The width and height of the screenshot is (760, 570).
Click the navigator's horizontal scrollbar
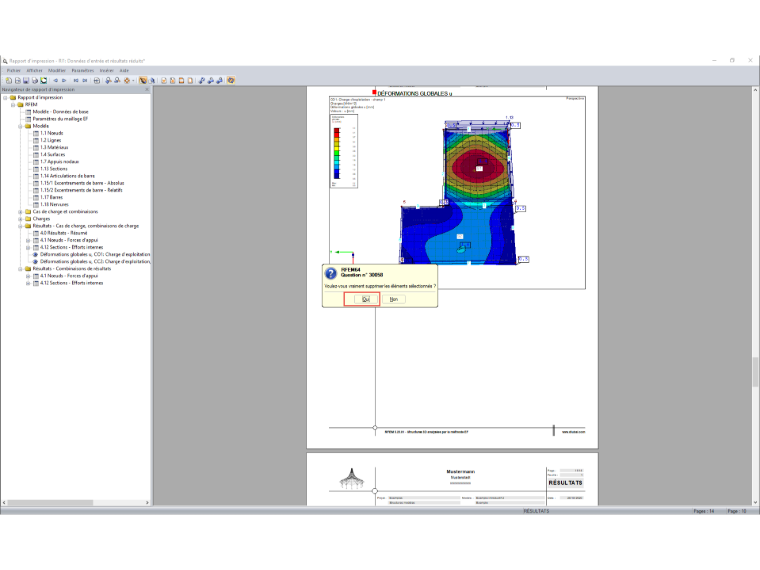click(75, 503)
